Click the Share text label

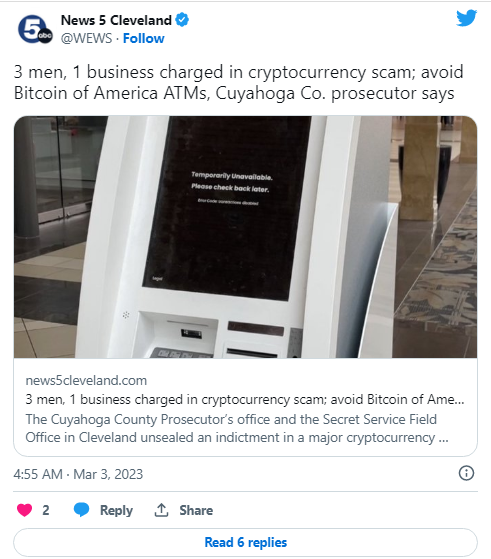196,510
